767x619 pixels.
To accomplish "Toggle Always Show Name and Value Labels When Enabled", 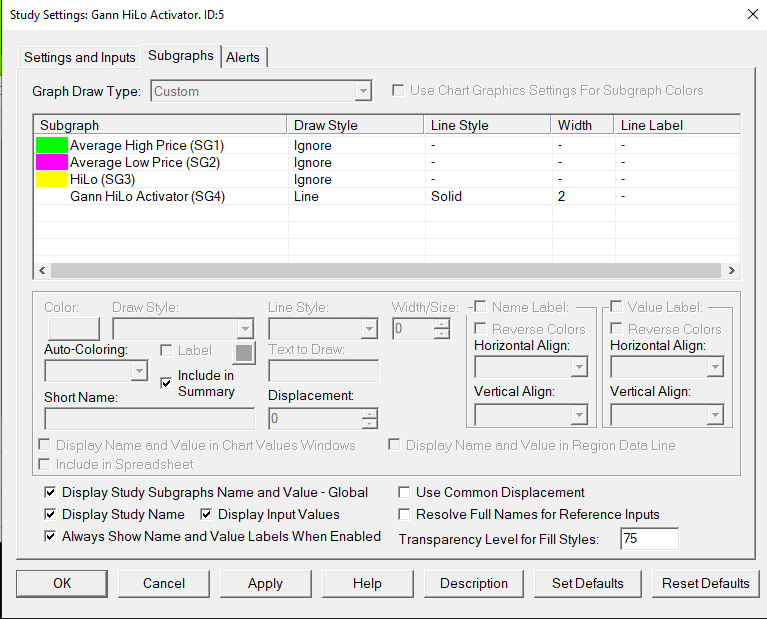I will coord(50,536).
